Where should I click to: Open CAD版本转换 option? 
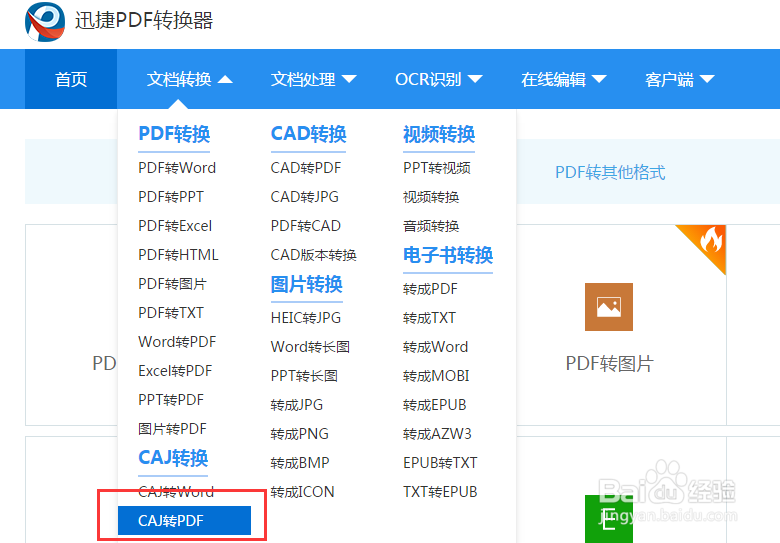click(x=313, y=255)
